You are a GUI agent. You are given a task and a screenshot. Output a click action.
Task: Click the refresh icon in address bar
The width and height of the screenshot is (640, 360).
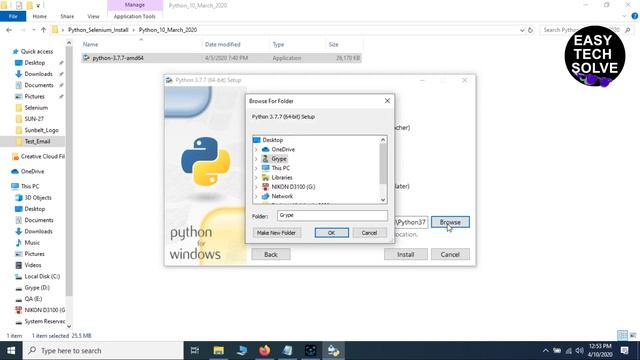(x=530, y=30)
